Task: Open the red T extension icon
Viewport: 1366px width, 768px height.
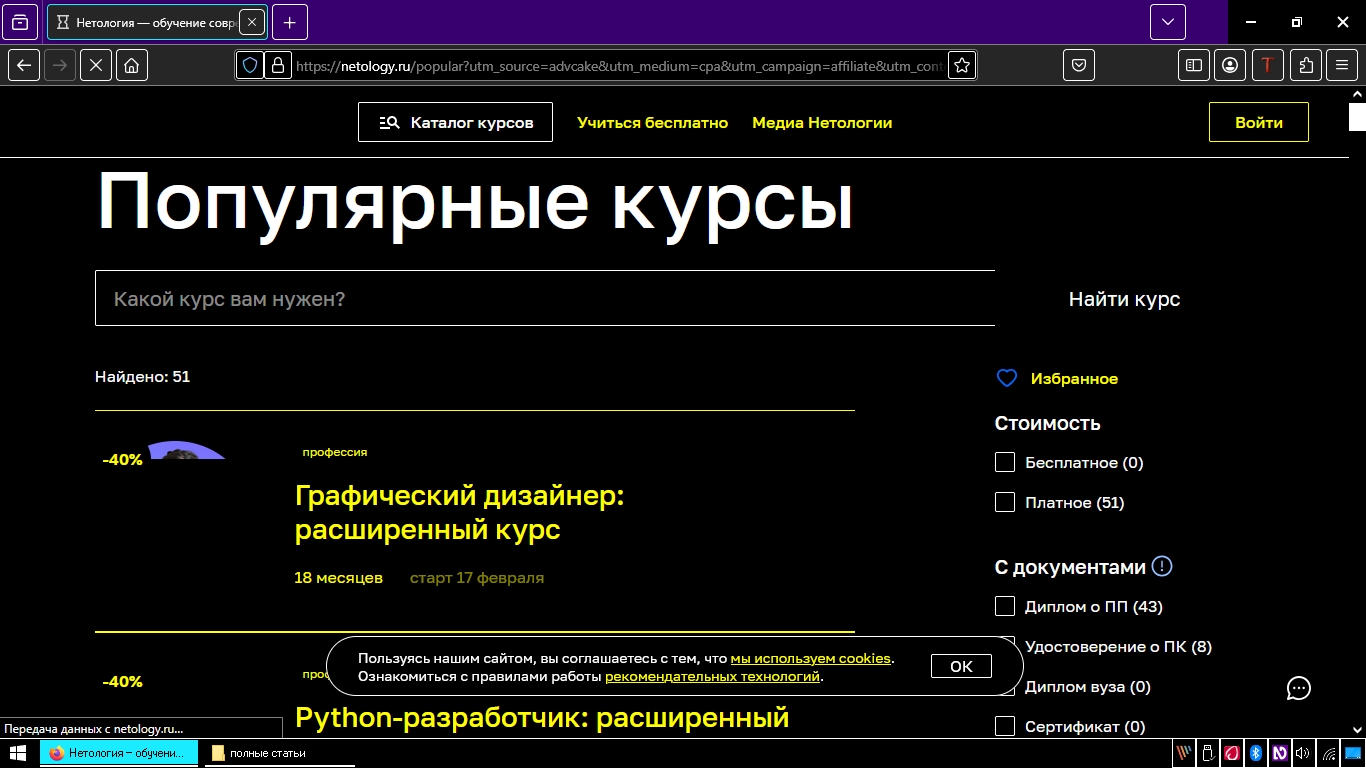Action: [1268, 65]
